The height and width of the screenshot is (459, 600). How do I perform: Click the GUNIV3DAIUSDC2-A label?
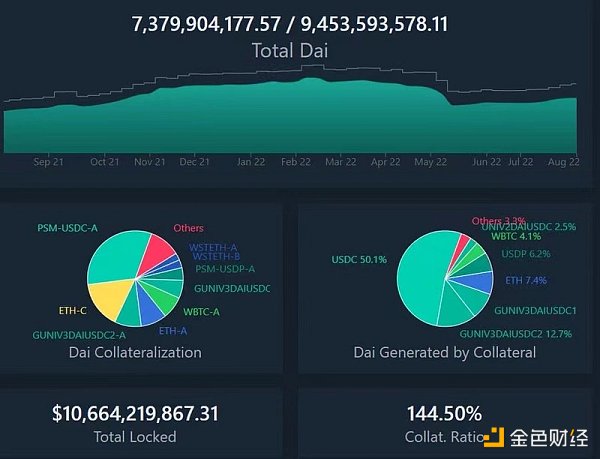(79, 334)
